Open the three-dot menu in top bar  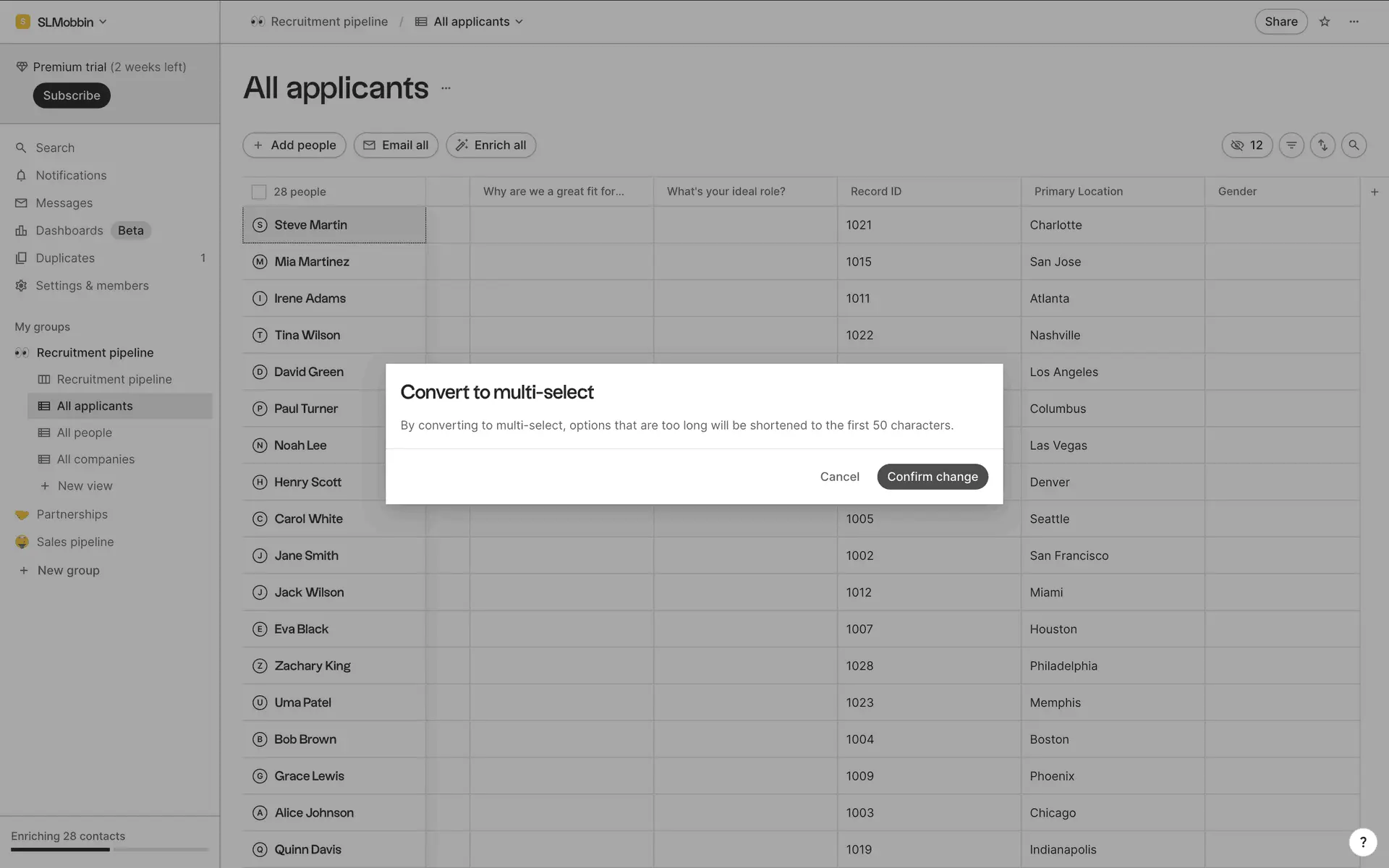1354,22
